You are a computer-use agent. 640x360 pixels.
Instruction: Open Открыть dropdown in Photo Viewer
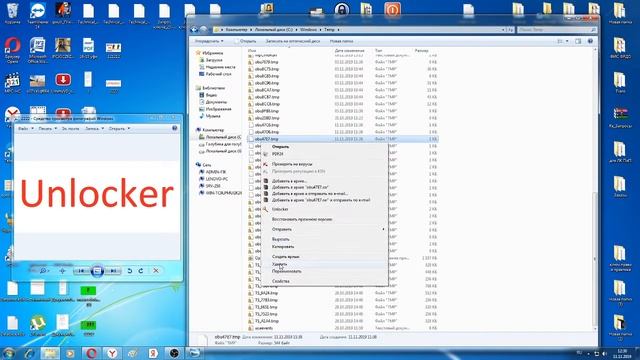point(119,129)
